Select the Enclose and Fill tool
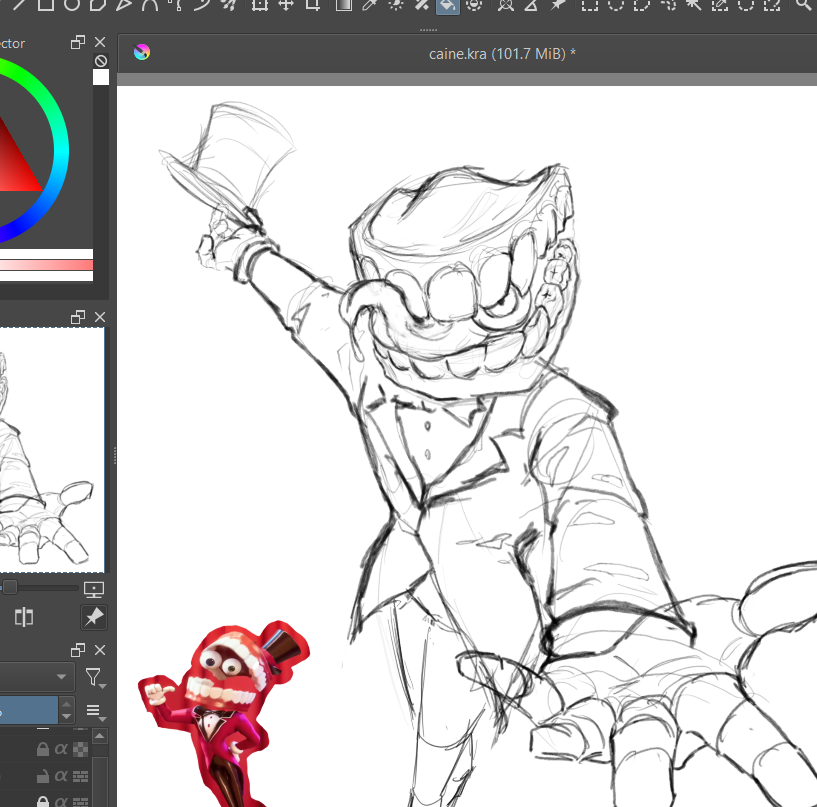 pos(474,4)
